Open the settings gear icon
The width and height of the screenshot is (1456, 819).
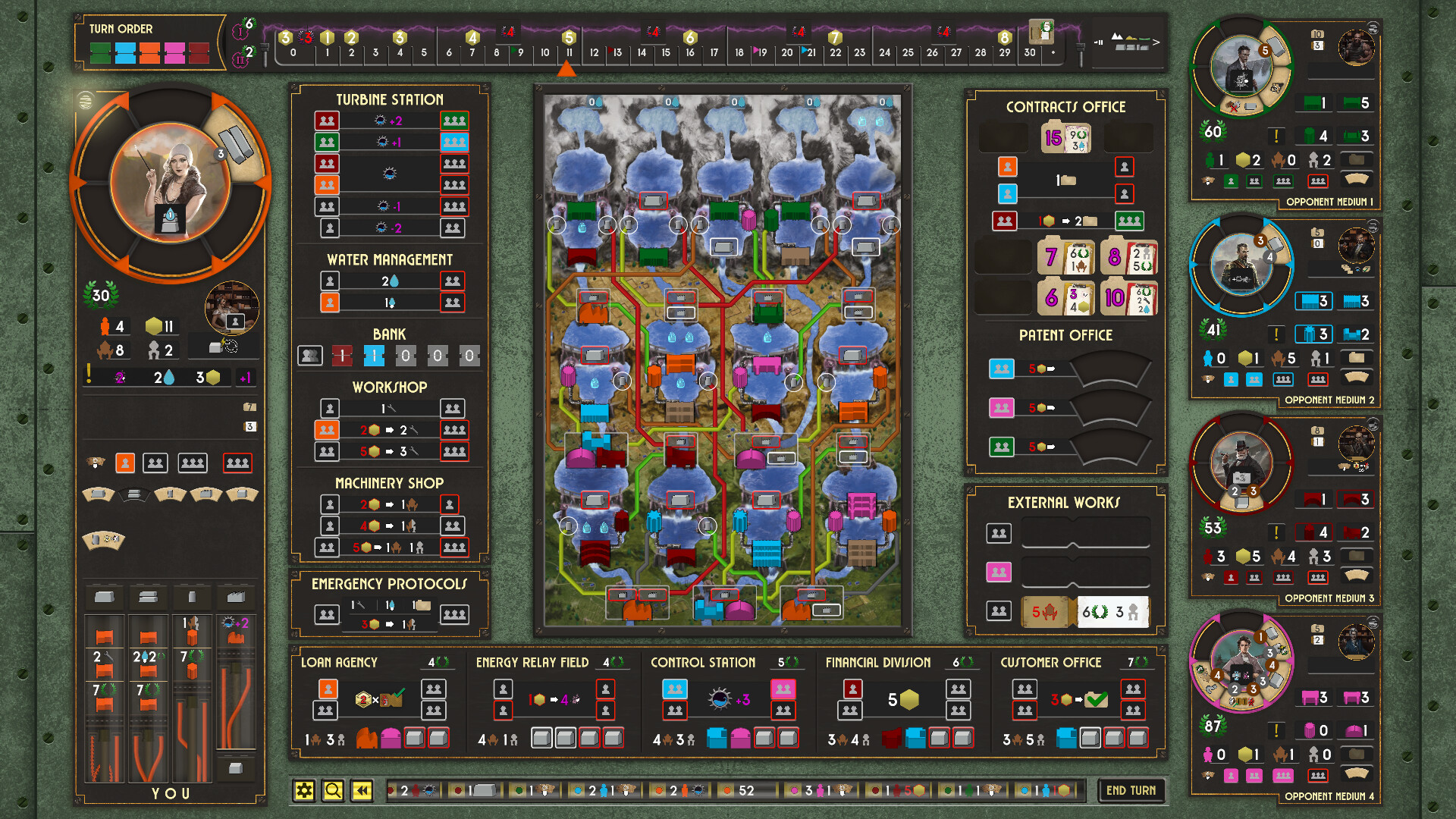pos(305,789)
